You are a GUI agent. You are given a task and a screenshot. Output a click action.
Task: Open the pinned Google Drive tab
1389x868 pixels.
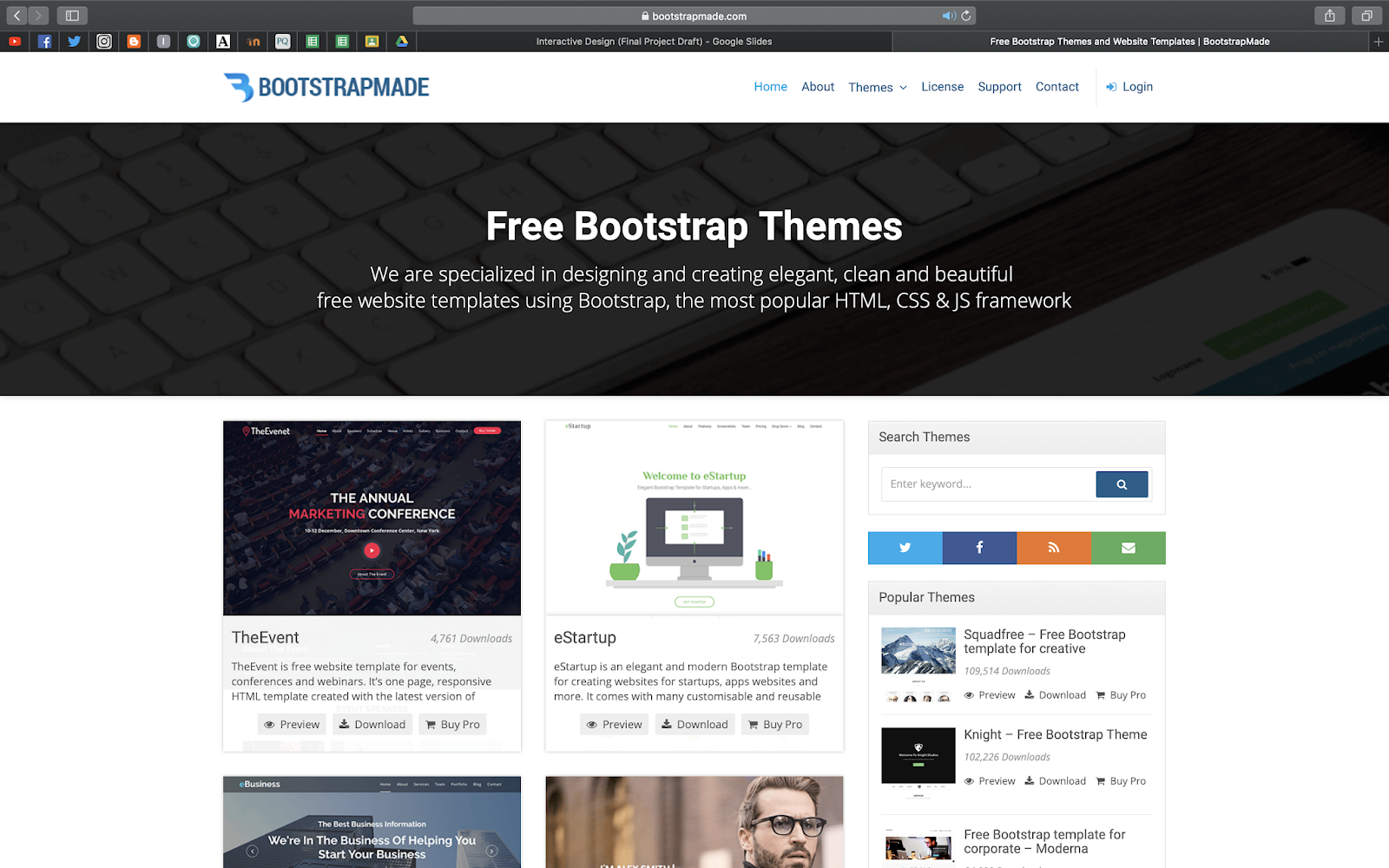402,41
